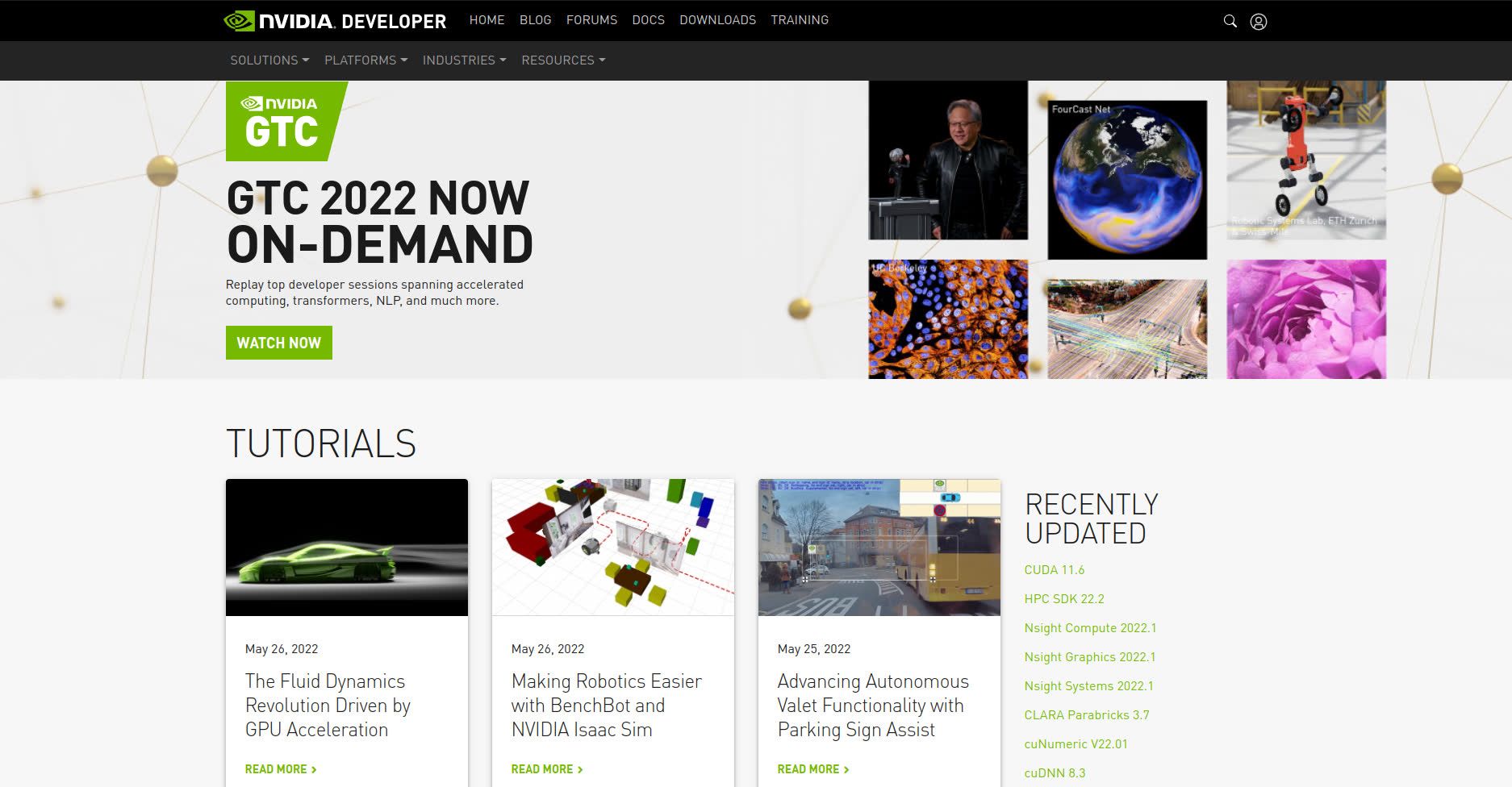Click the Watch Now button

click(279, 343)
